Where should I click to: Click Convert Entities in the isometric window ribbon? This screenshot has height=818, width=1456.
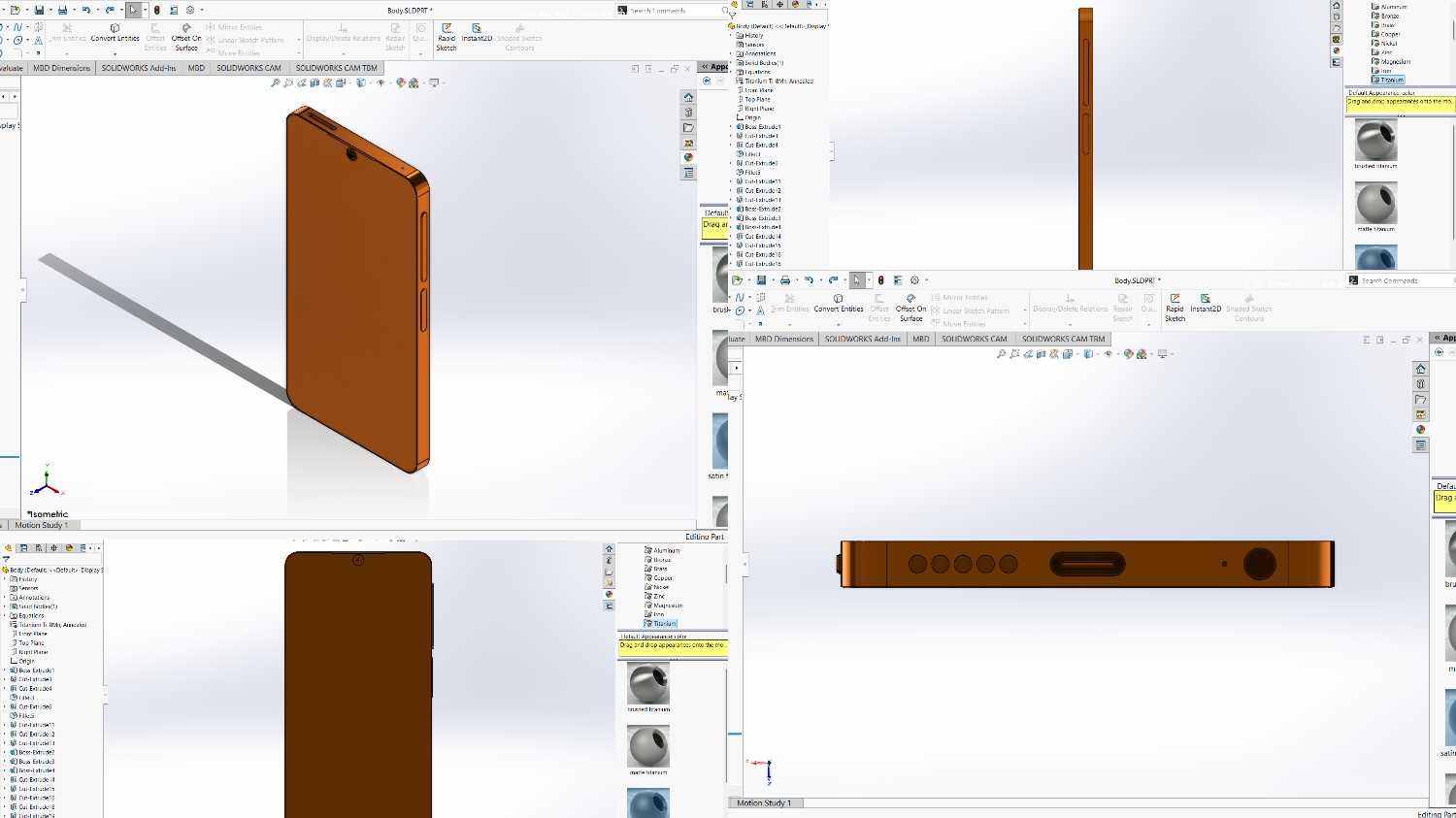tap(116, 33)
